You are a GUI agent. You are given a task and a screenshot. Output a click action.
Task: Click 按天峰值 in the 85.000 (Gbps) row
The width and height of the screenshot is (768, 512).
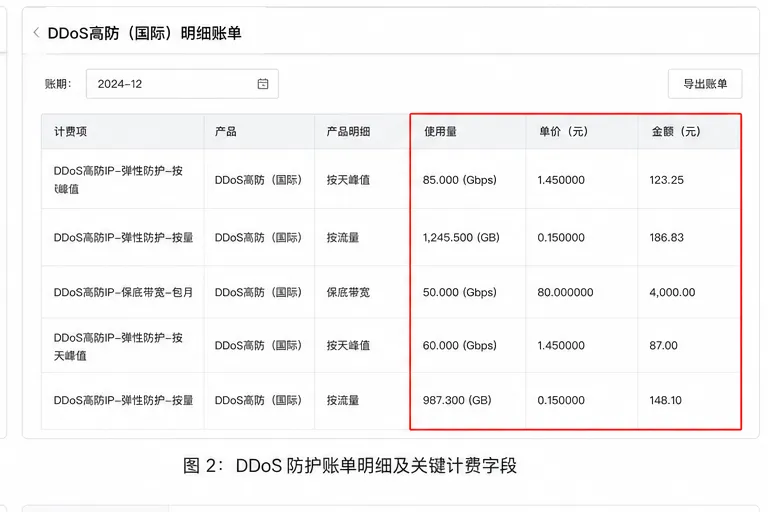coord(348,180)
